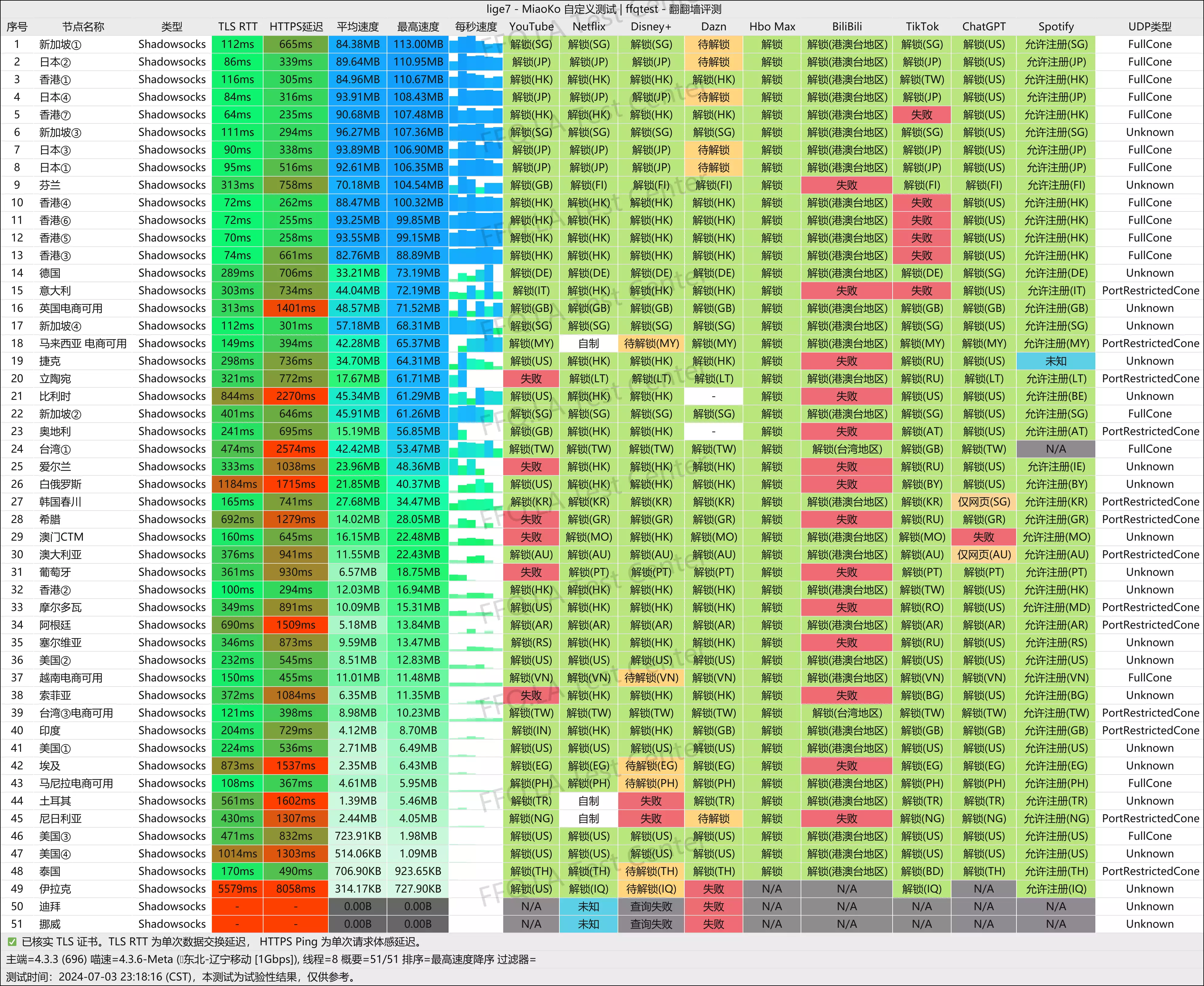Click the 每秒速度 column header
This screenshot has height=986, width=1204.
476,27
